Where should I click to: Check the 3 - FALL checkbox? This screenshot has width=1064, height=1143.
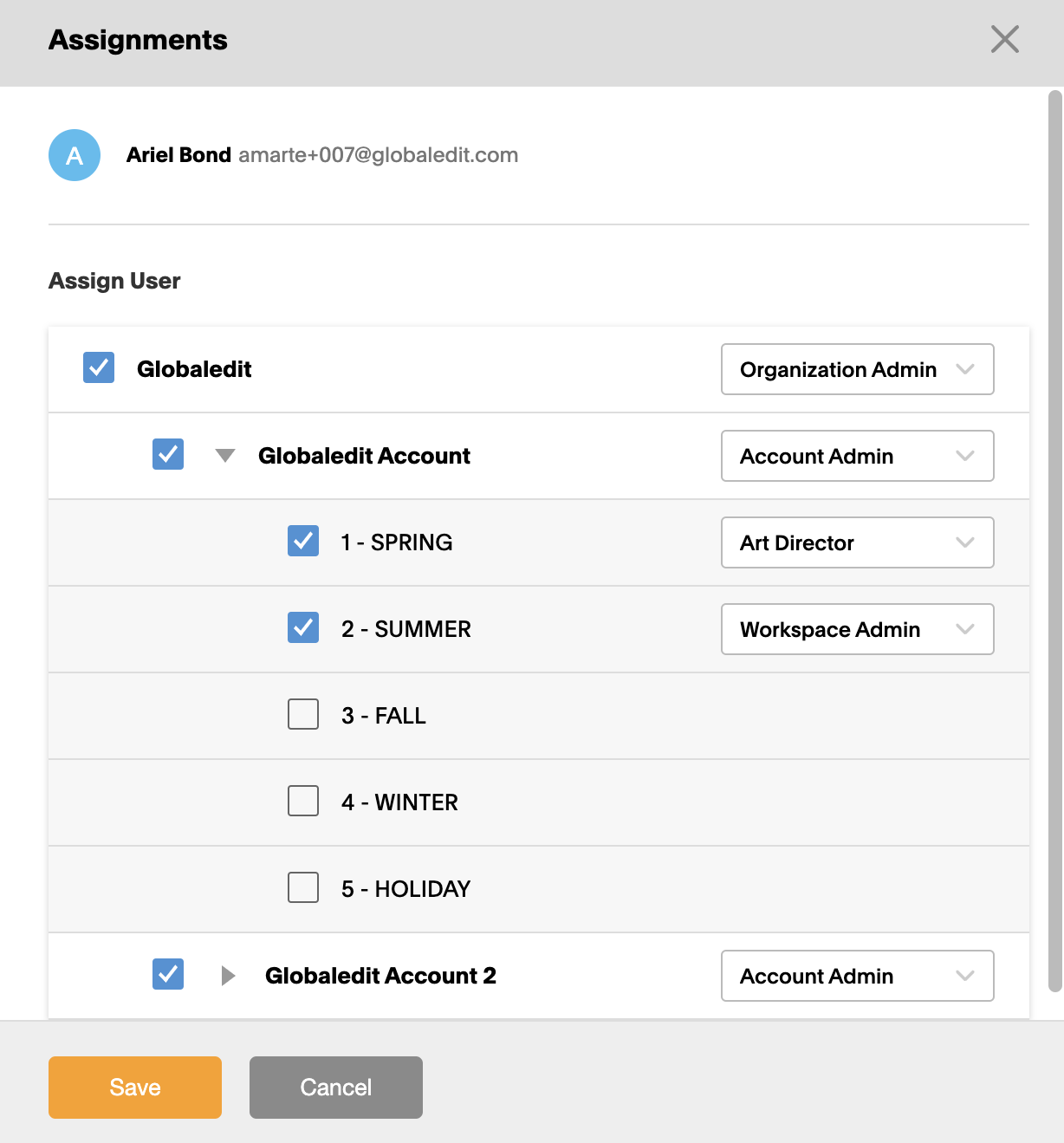303,714
